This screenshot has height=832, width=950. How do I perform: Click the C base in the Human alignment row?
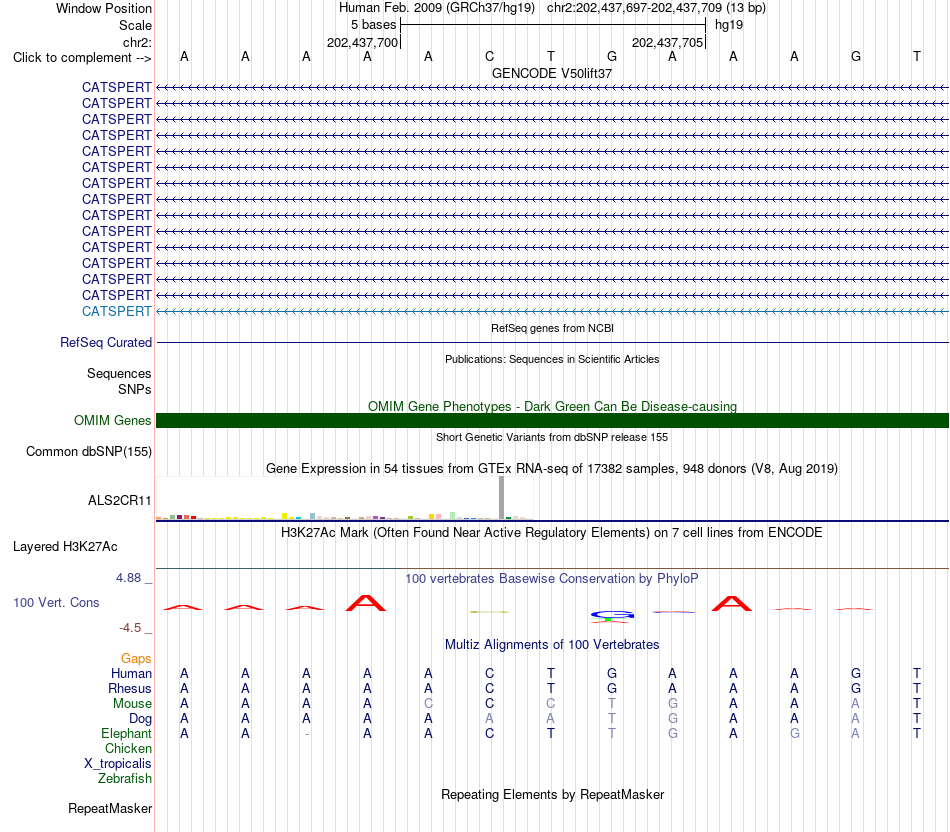490,673
